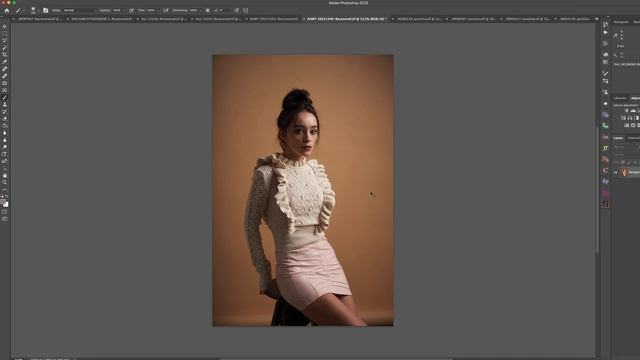
Task: Hide the Background layer eye icon
Action: (x=616, y=172)
